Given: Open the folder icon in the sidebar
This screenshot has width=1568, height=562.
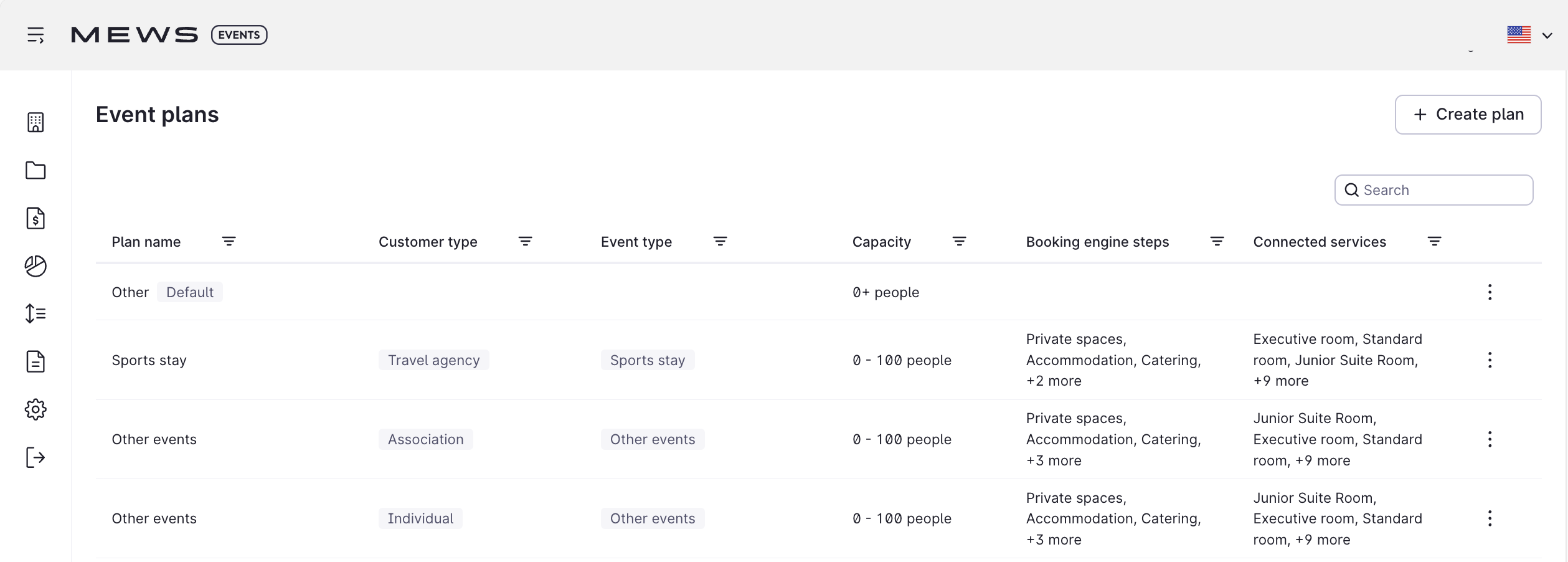Looking at the screenshot, I should coord(35,170).
